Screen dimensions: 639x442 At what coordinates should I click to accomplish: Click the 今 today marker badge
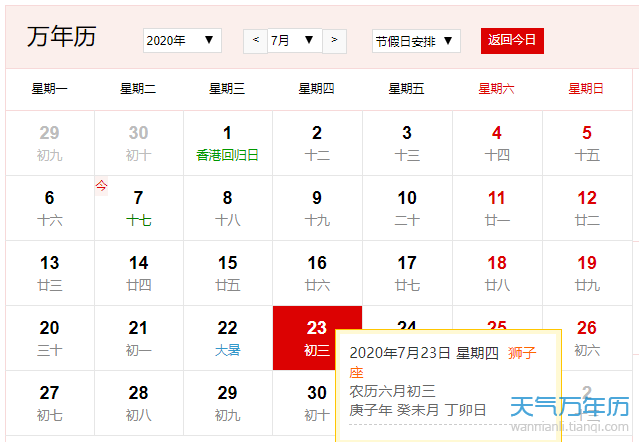coord(101,186)
